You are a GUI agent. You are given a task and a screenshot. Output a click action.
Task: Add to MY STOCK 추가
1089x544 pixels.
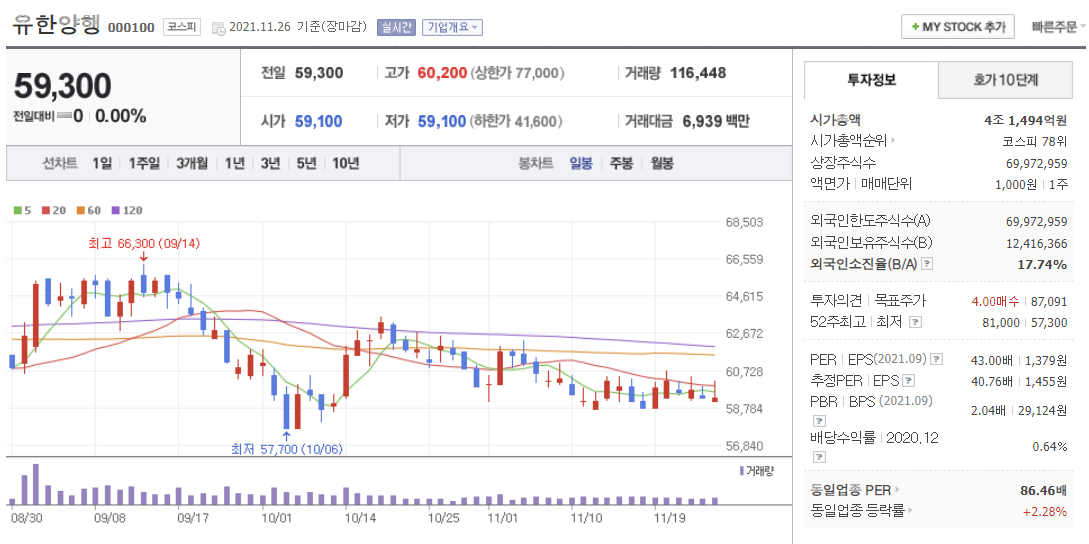[x=958, y=26]
